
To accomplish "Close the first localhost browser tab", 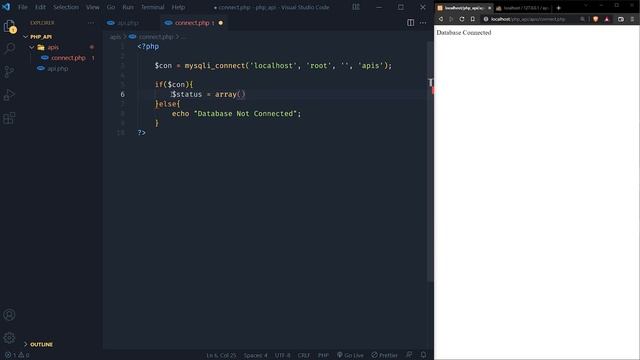I will [x=489, y=8].
